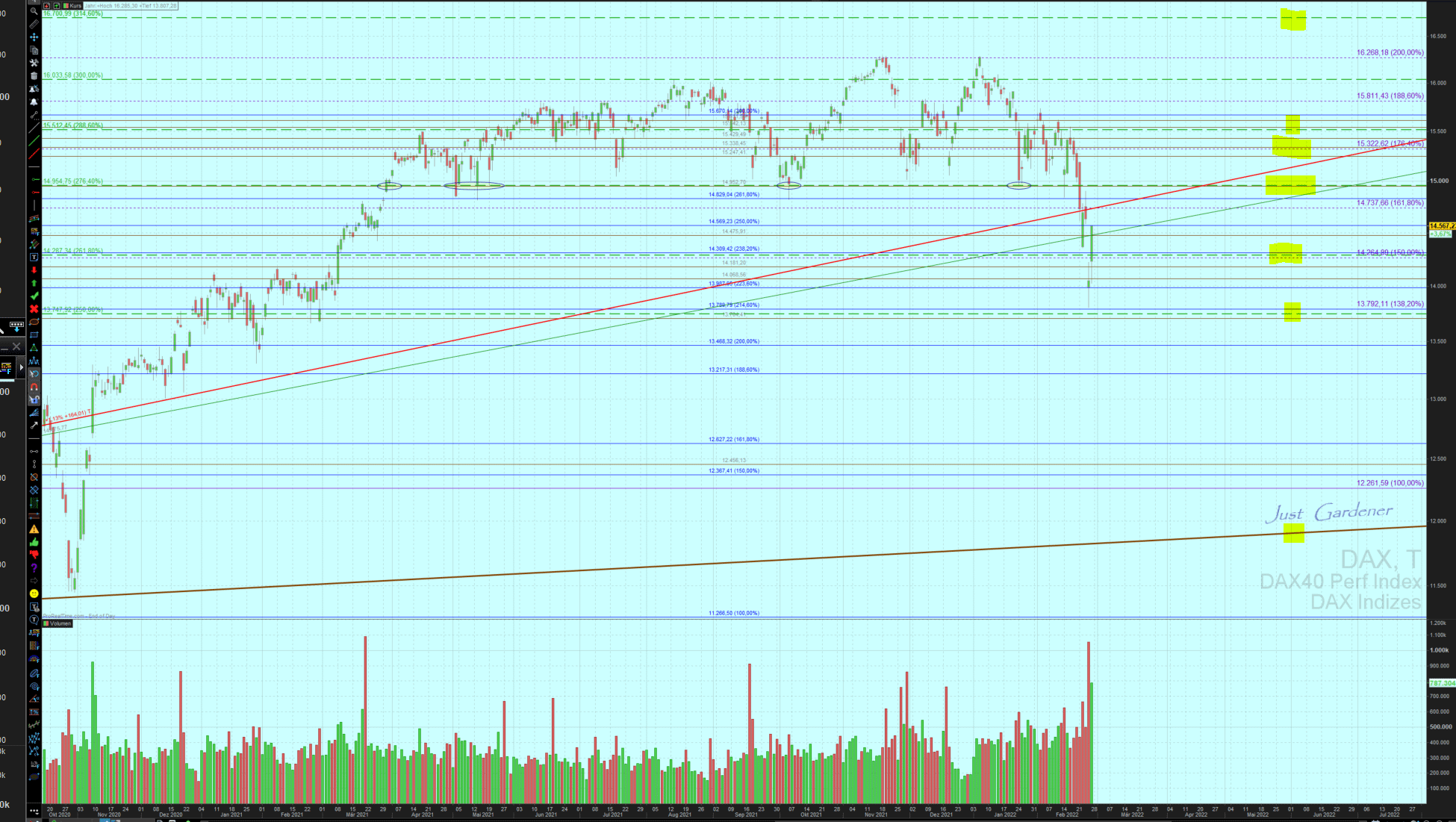Toggle the lock drawing mode icon
Viewport: 1456px width, 822px height.
coord(34,399)
